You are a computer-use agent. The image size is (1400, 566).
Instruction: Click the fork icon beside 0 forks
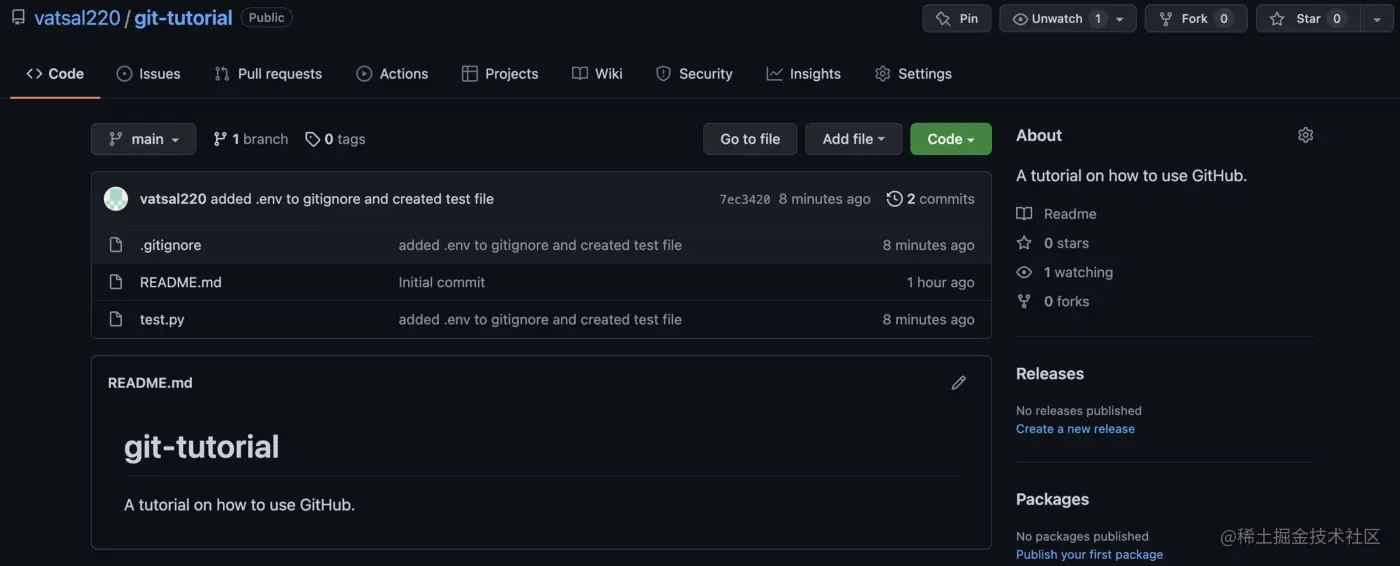[1024, 301]
